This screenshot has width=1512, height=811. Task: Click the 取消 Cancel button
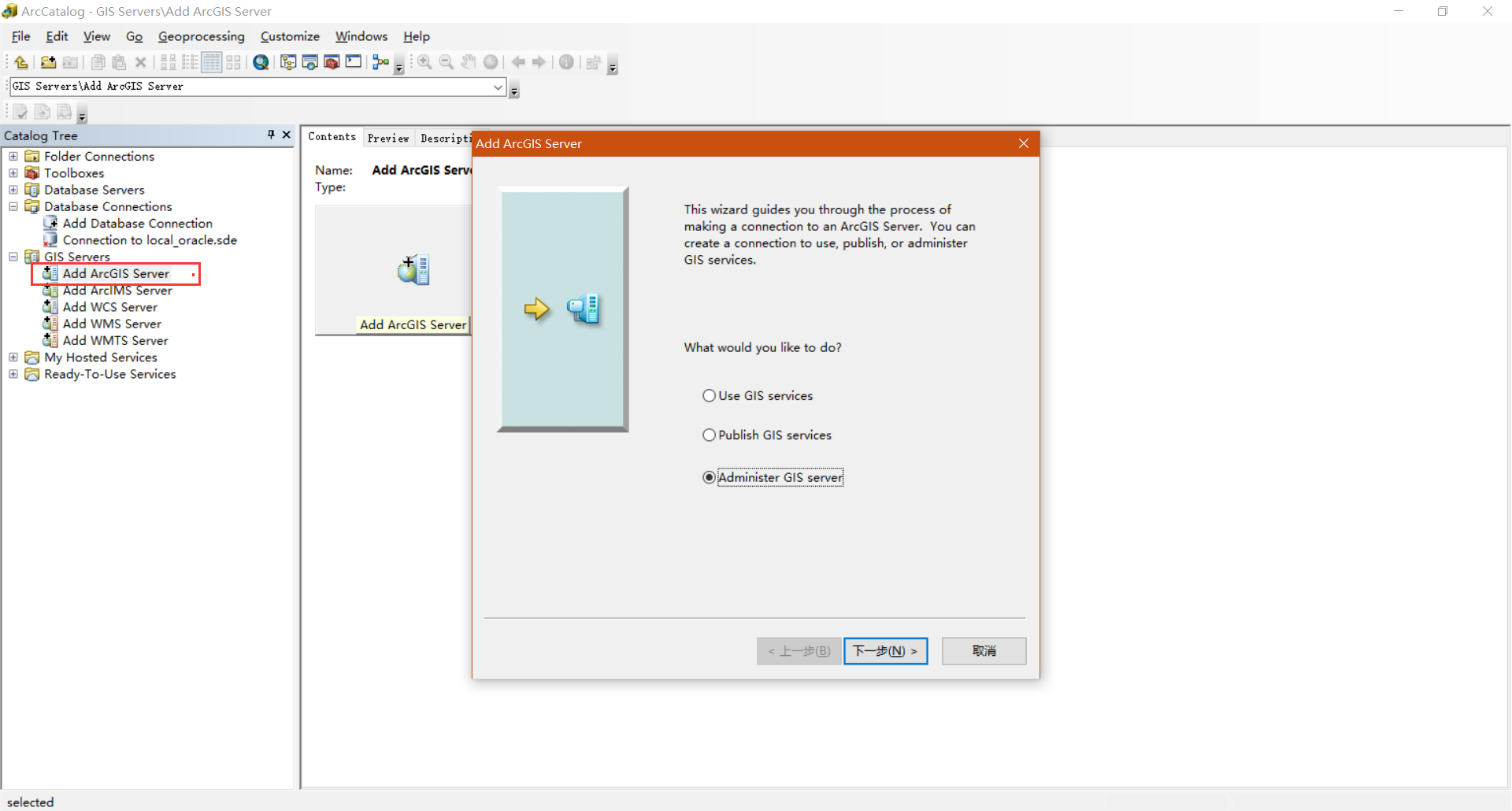point(984,650)
